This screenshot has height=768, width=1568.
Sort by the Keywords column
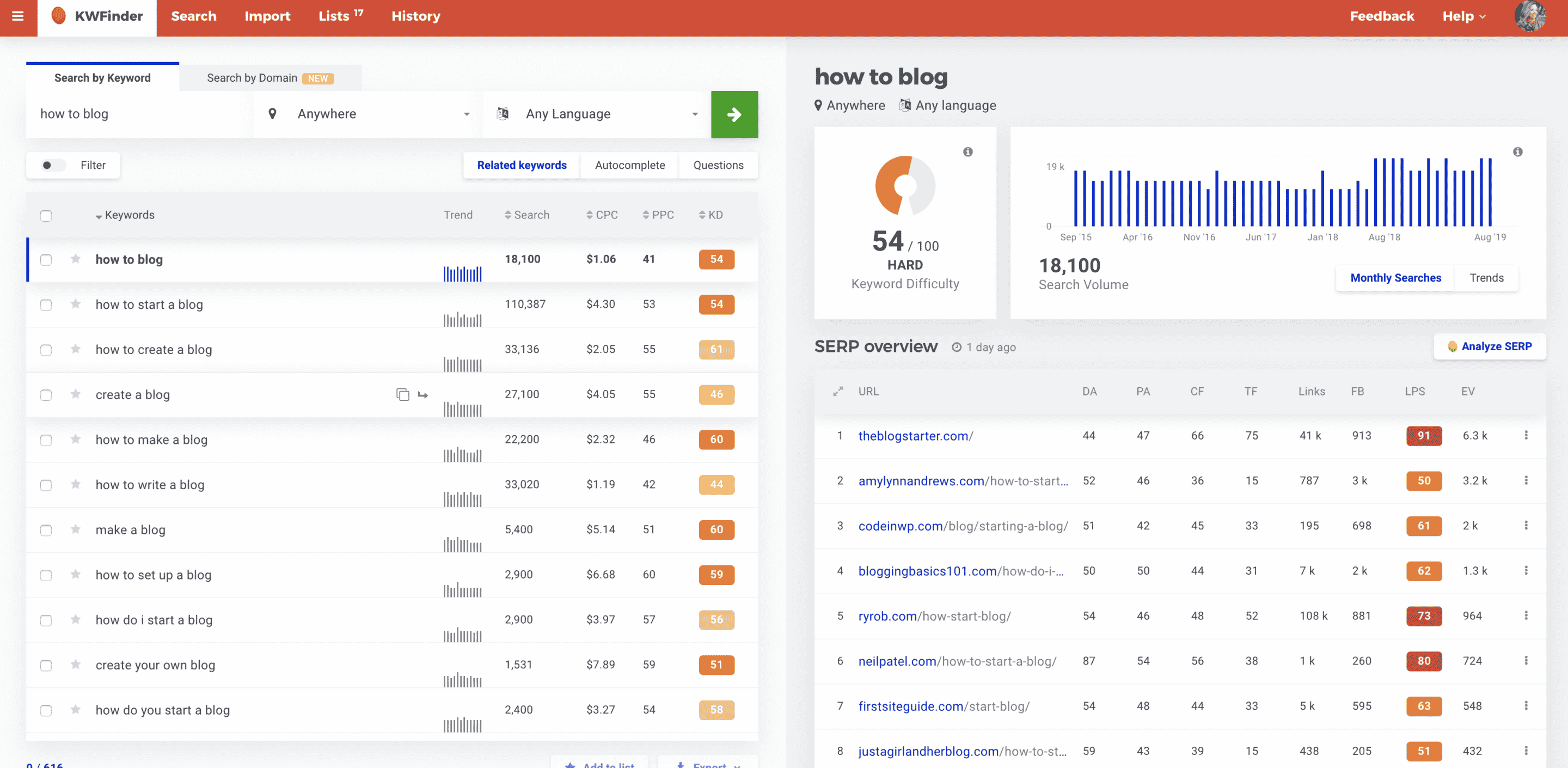(x=125, y=215)
